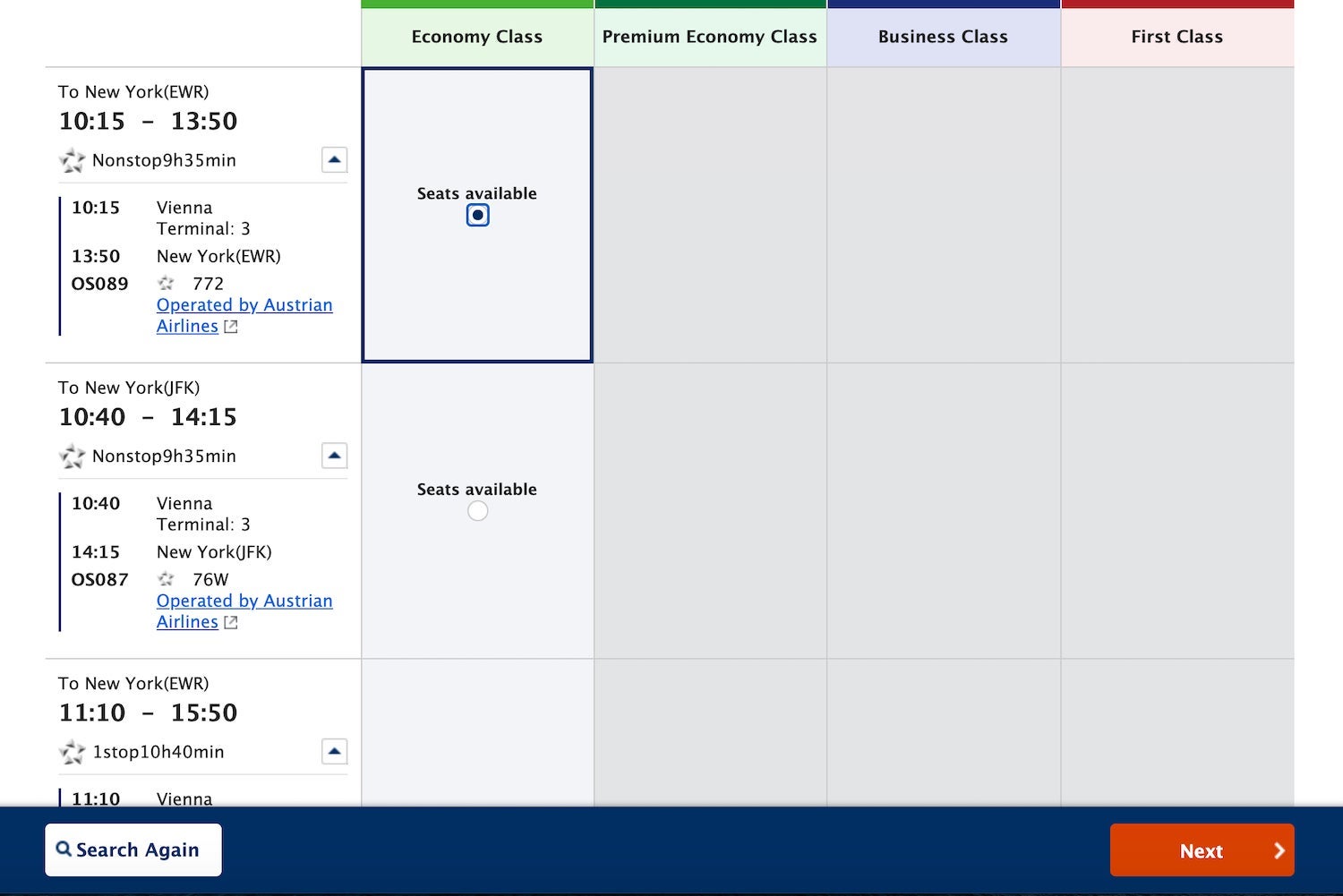Click Star Alliance logo beside 10:15 Nonstop flight
The image size is (1343, 896).
72,161
